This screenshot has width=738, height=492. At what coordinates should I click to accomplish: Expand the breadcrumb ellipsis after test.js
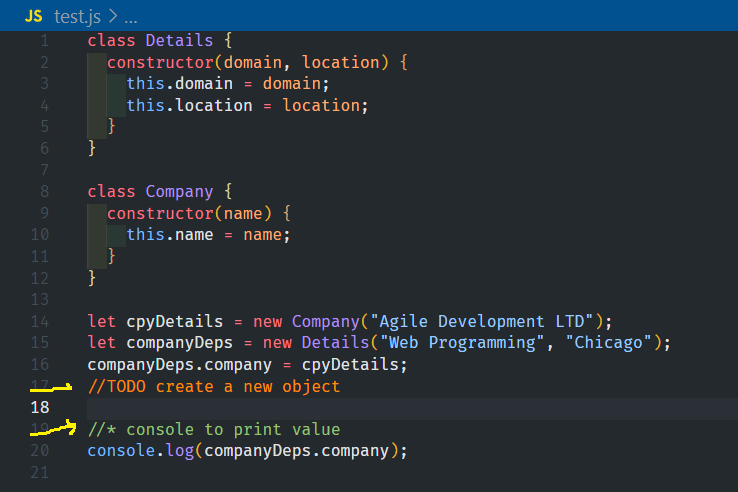(131, 16)
